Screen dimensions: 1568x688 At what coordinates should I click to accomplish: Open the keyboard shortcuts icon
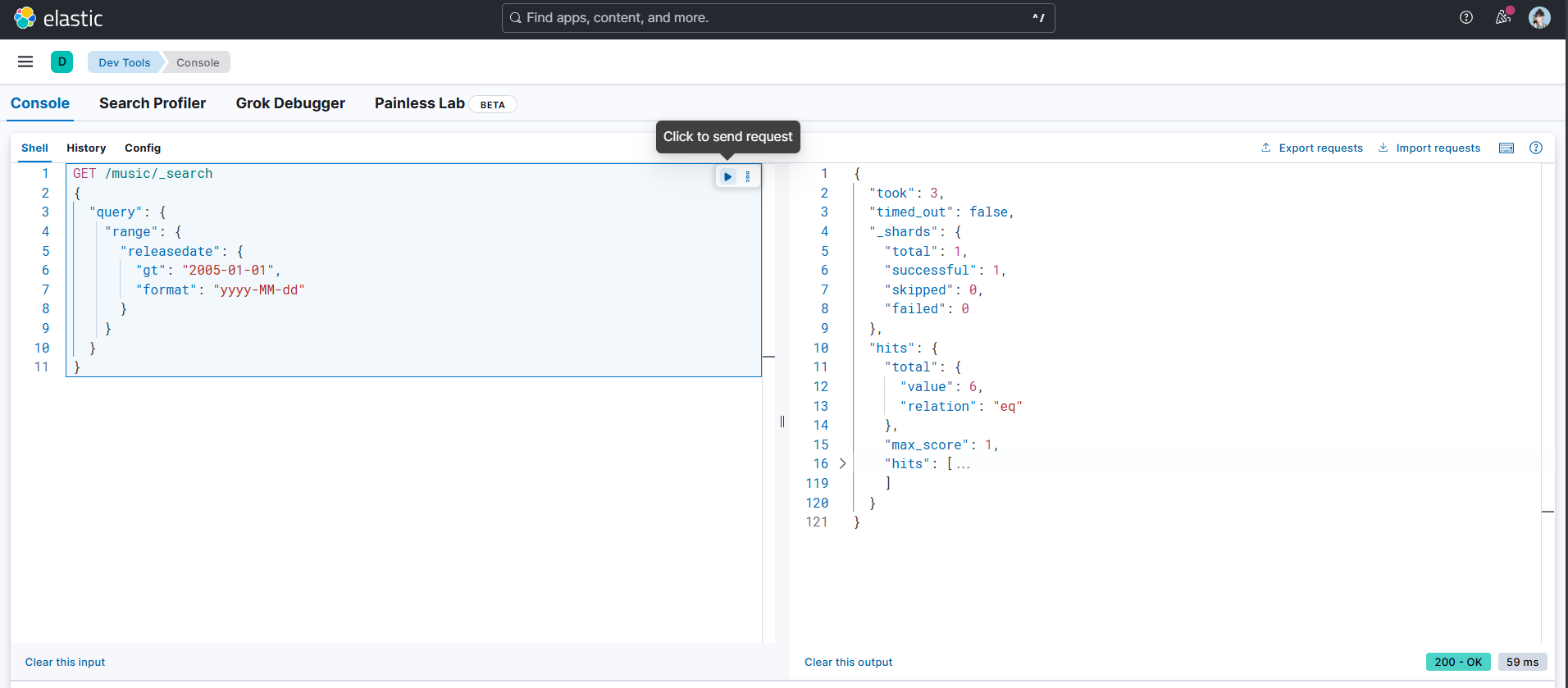point(1506,148)
